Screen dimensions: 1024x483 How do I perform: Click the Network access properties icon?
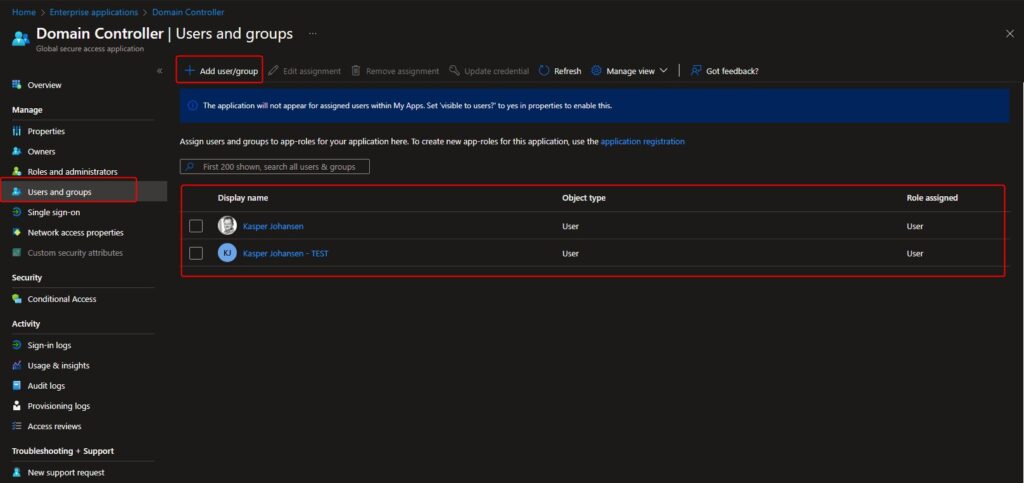tap(17, 232)
